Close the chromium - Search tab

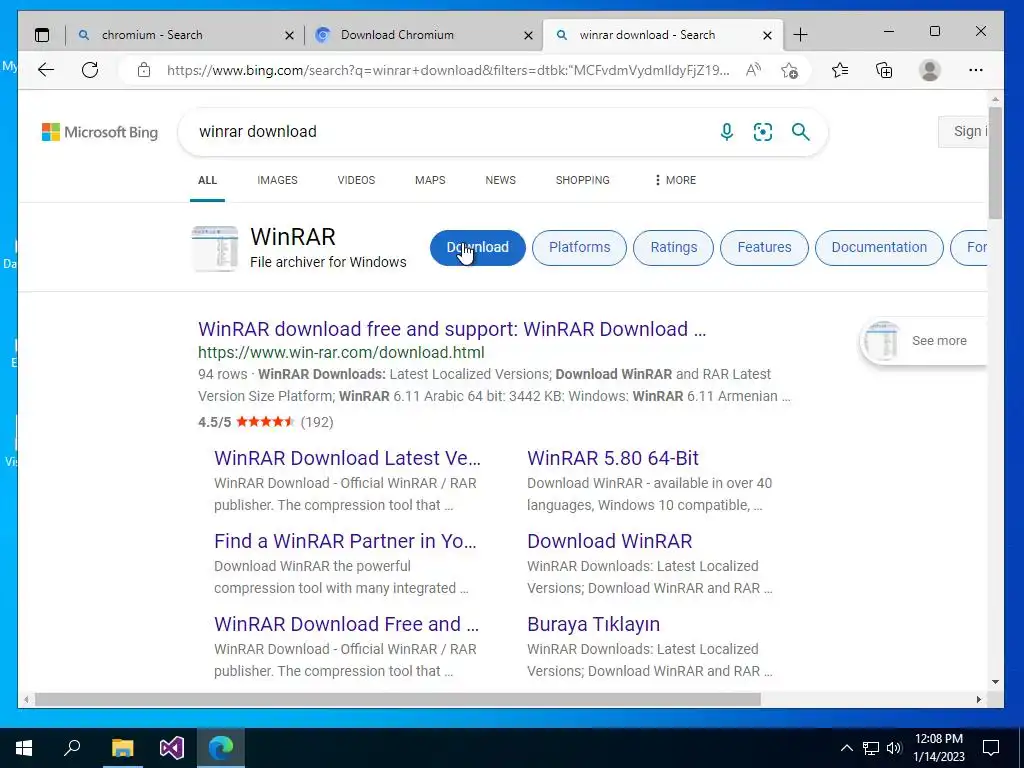289,35
